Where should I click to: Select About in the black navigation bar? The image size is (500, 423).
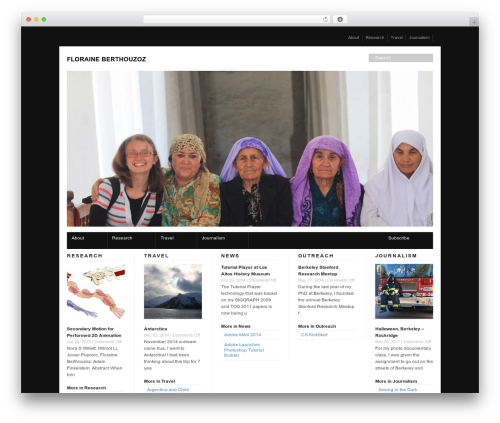click(x=78, y=238)
